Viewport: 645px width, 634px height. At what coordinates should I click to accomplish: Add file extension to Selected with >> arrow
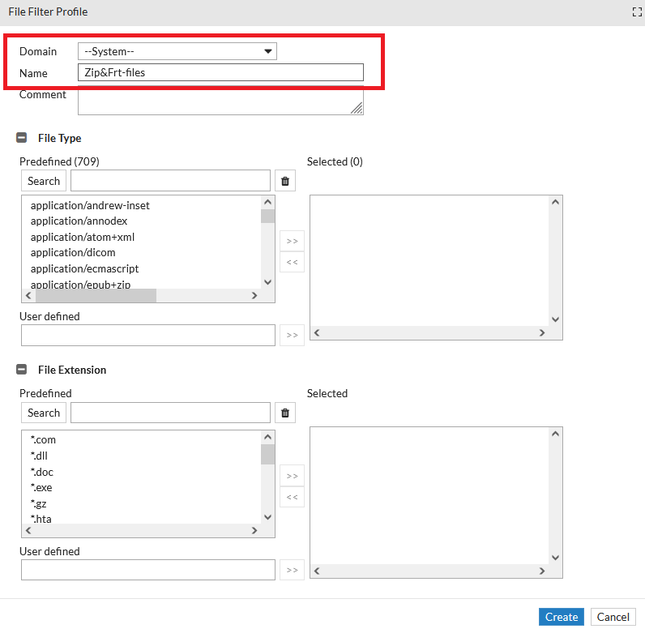click(x=292, y=475)
